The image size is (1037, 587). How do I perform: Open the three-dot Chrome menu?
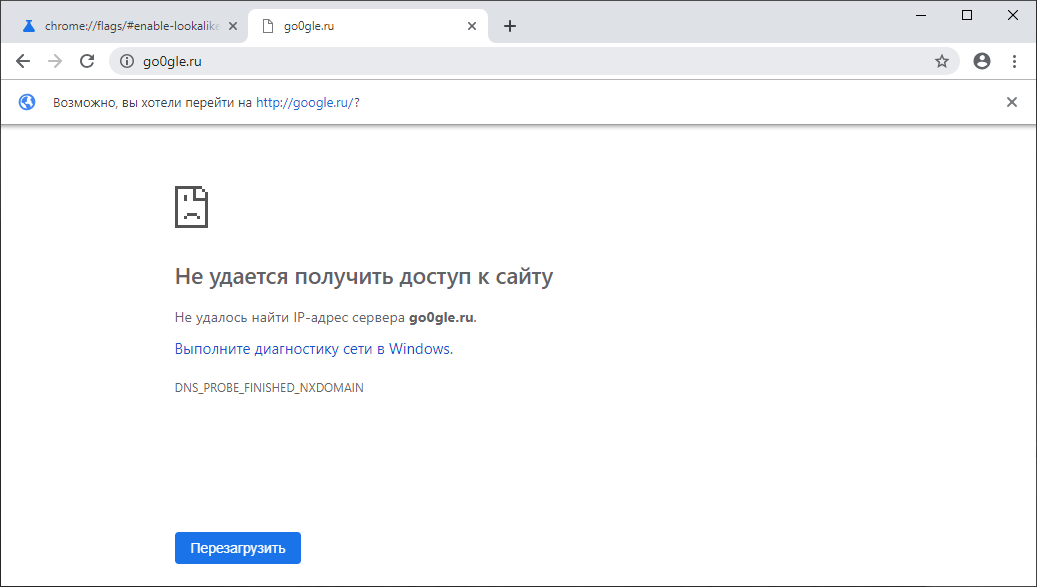point(1015,61)
